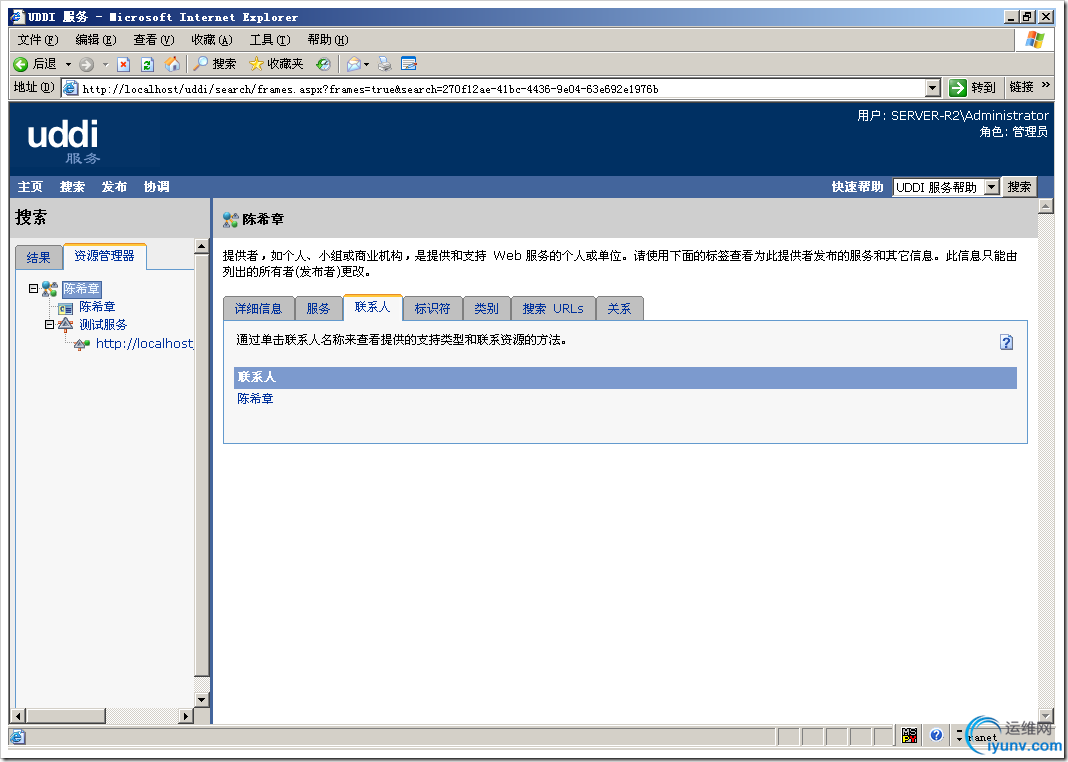Open the Back button history dropdown arrow

[68, 64]
